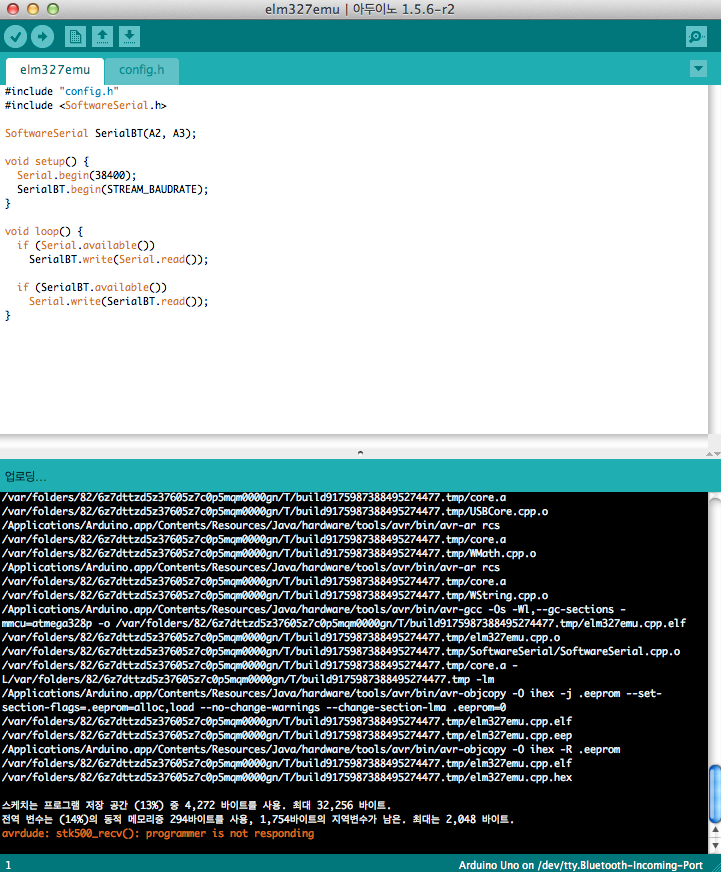Click the window zoom green button
Image resolution: width=721 pixels, height=872 pixels.
(53, 9)
